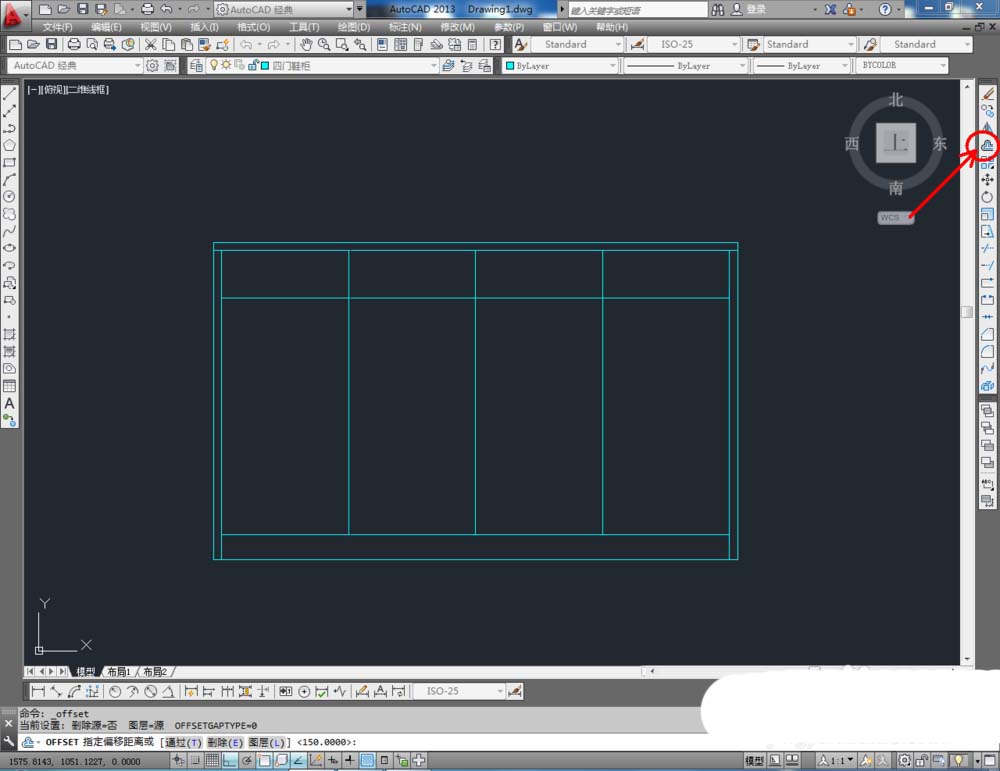Click the WCS button below ViewCube

[x=895, y=217]
